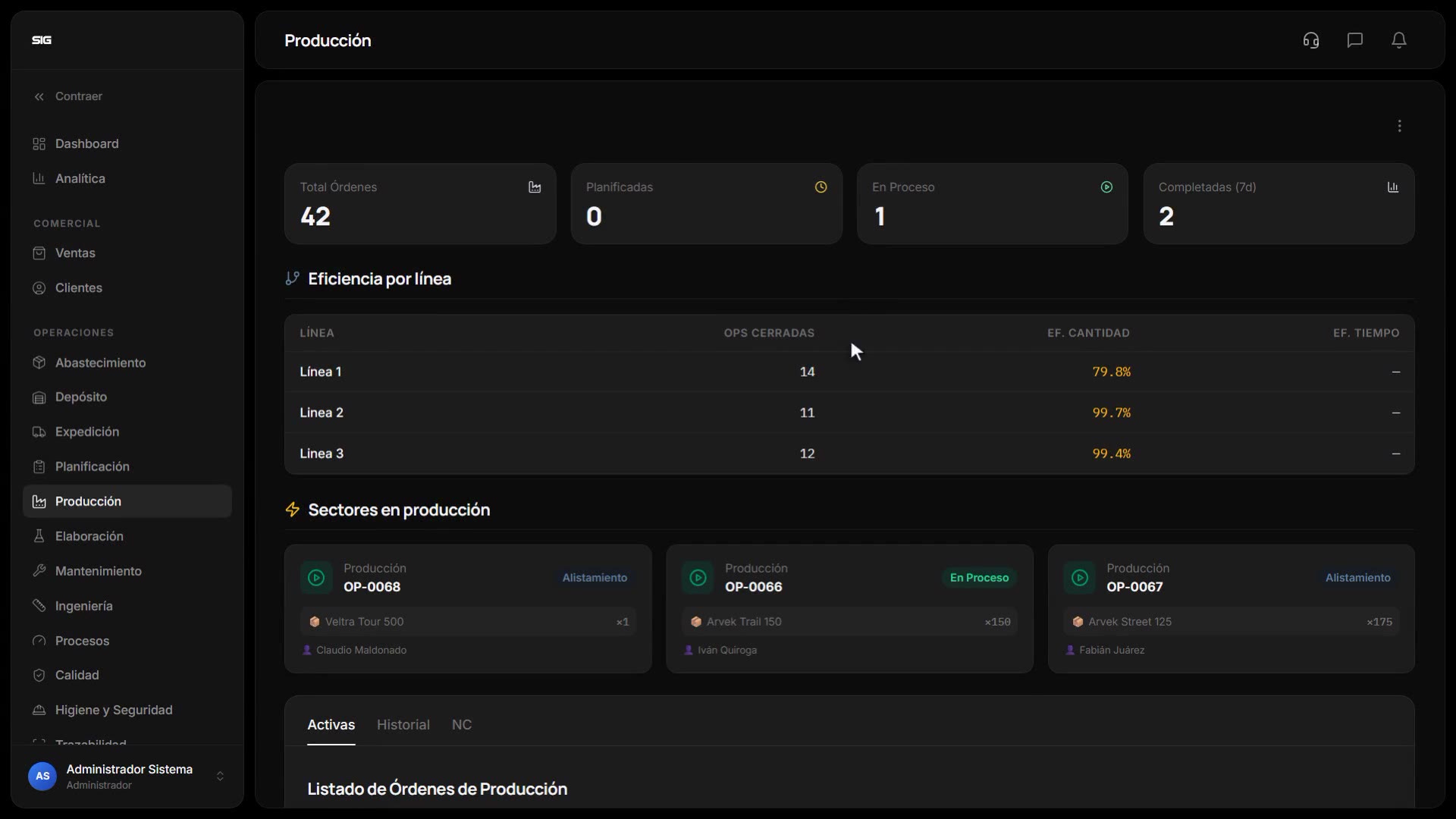This screenshot has height=819, width=1456.
Task: Switch to the Activas tab
Action: (x=331, y=725)
